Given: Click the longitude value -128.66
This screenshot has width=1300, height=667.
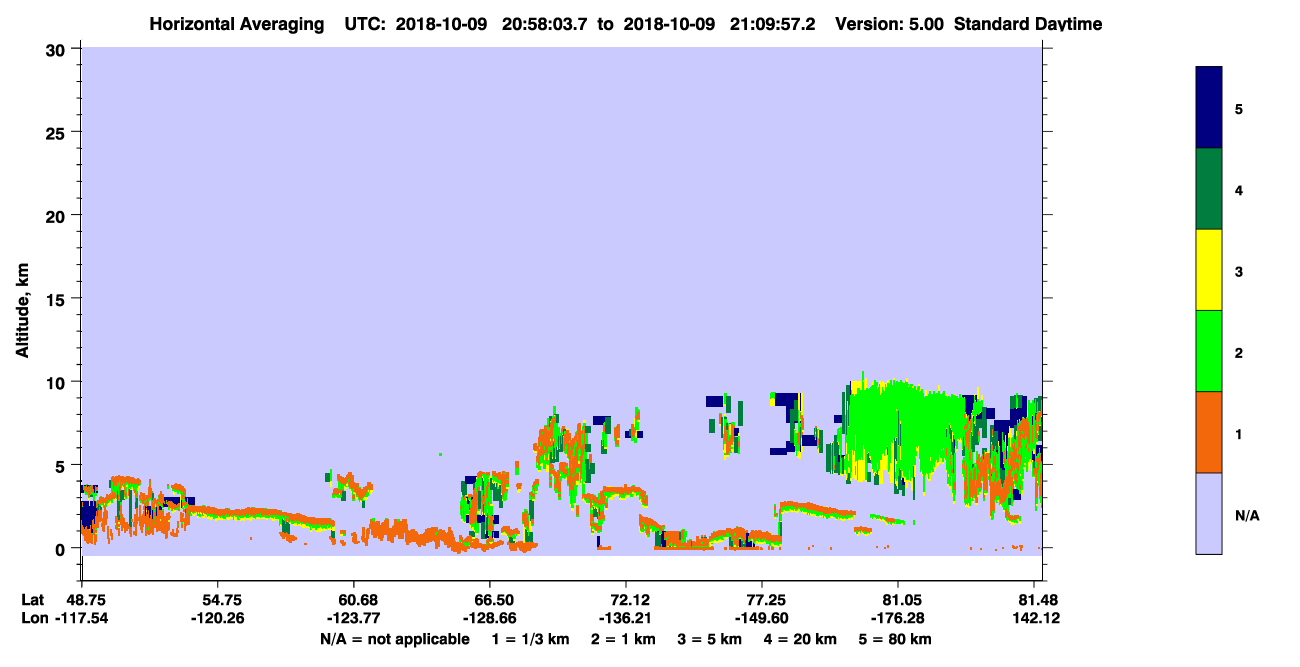Looking at the screenshot, I should pos(490,618).
